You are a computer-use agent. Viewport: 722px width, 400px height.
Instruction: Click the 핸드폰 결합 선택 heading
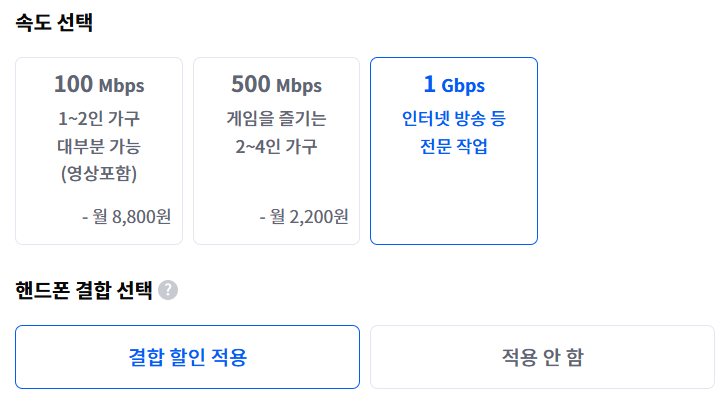[84, 290]
